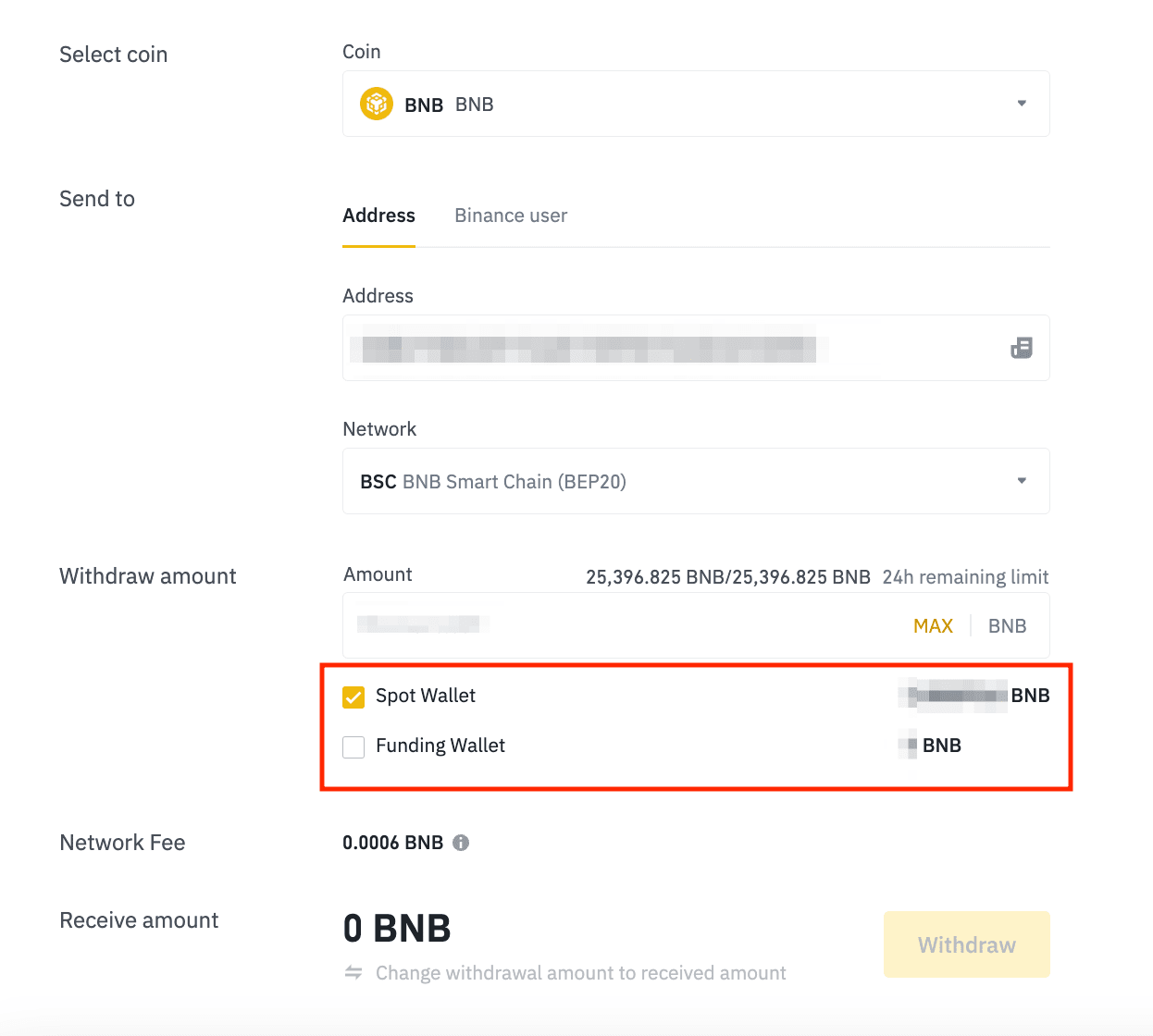Switch to the Binance user tab
This screenshot has width=1153, height=1036.
[511, 216]
